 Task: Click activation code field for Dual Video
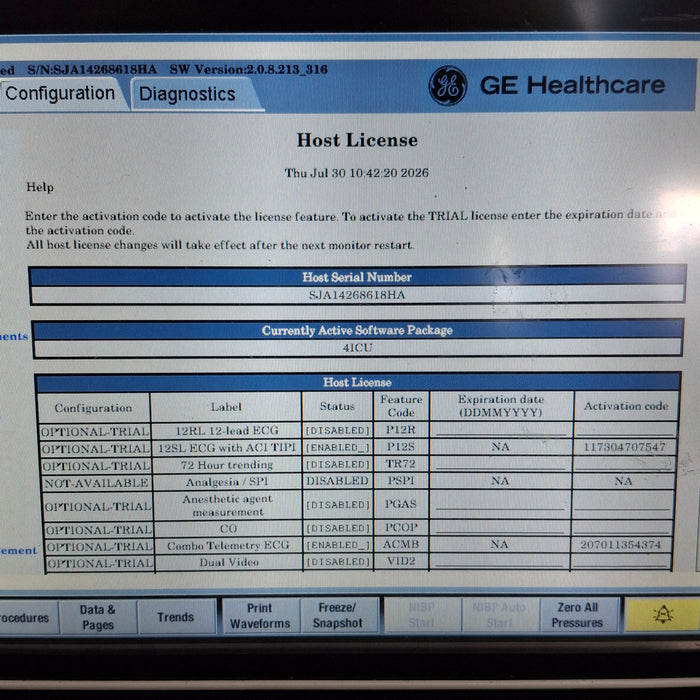click(621, 561)
